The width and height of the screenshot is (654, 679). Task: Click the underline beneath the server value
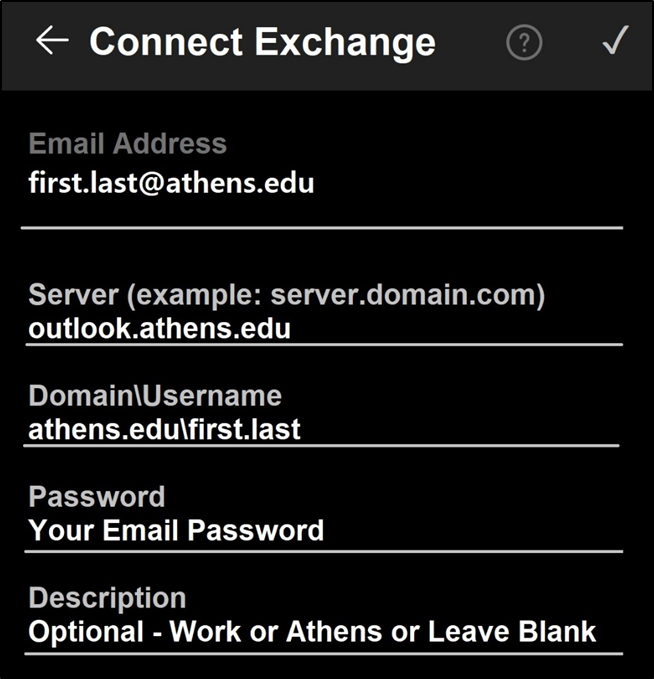click(x=322, y=345)
